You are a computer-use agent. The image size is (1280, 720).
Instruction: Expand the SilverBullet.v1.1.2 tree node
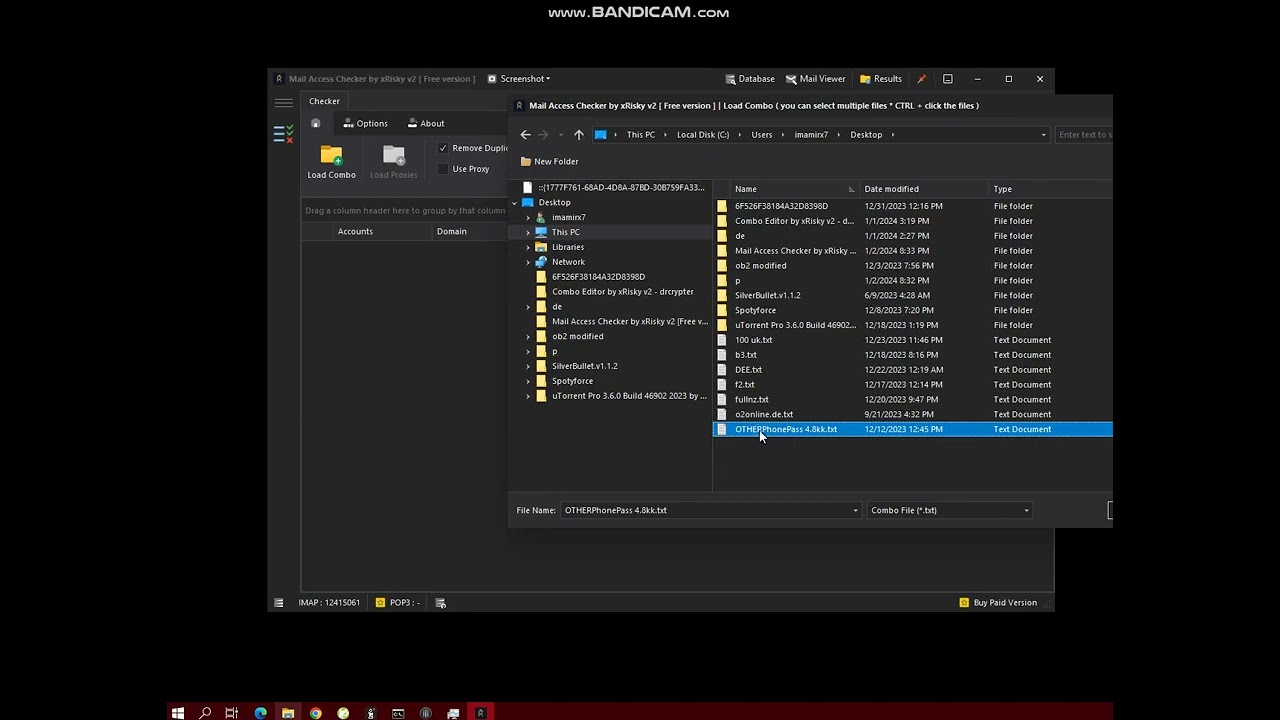[x=528, y=366]
